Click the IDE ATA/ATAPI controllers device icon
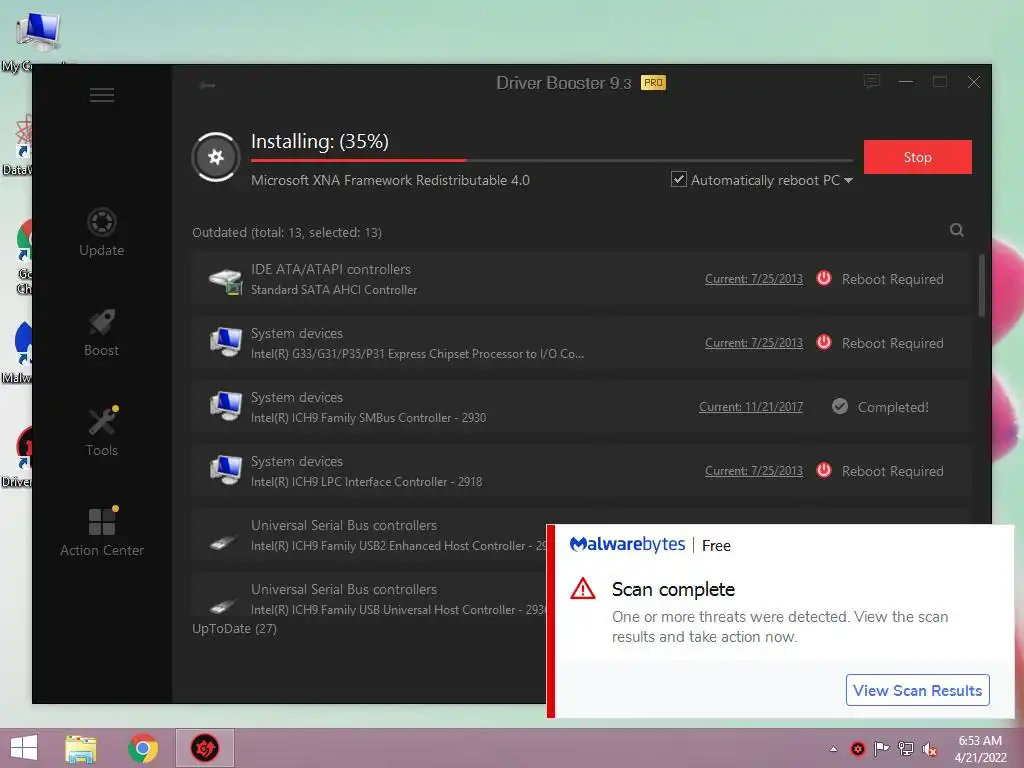The width and height of the screenshot is (1024, 768). [x=226, y=280]
